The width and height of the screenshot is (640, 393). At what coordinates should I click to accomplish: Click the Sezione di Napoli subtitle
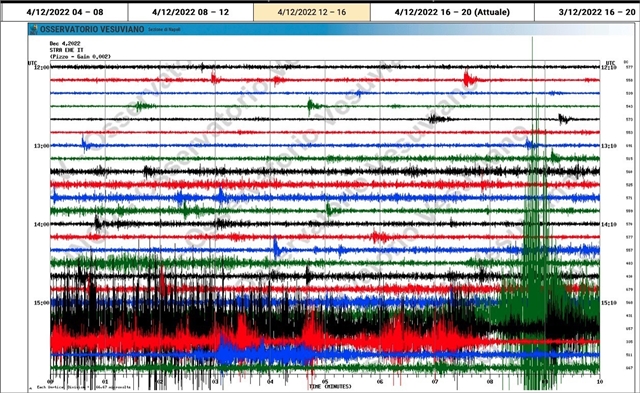(x=164, y=30)
